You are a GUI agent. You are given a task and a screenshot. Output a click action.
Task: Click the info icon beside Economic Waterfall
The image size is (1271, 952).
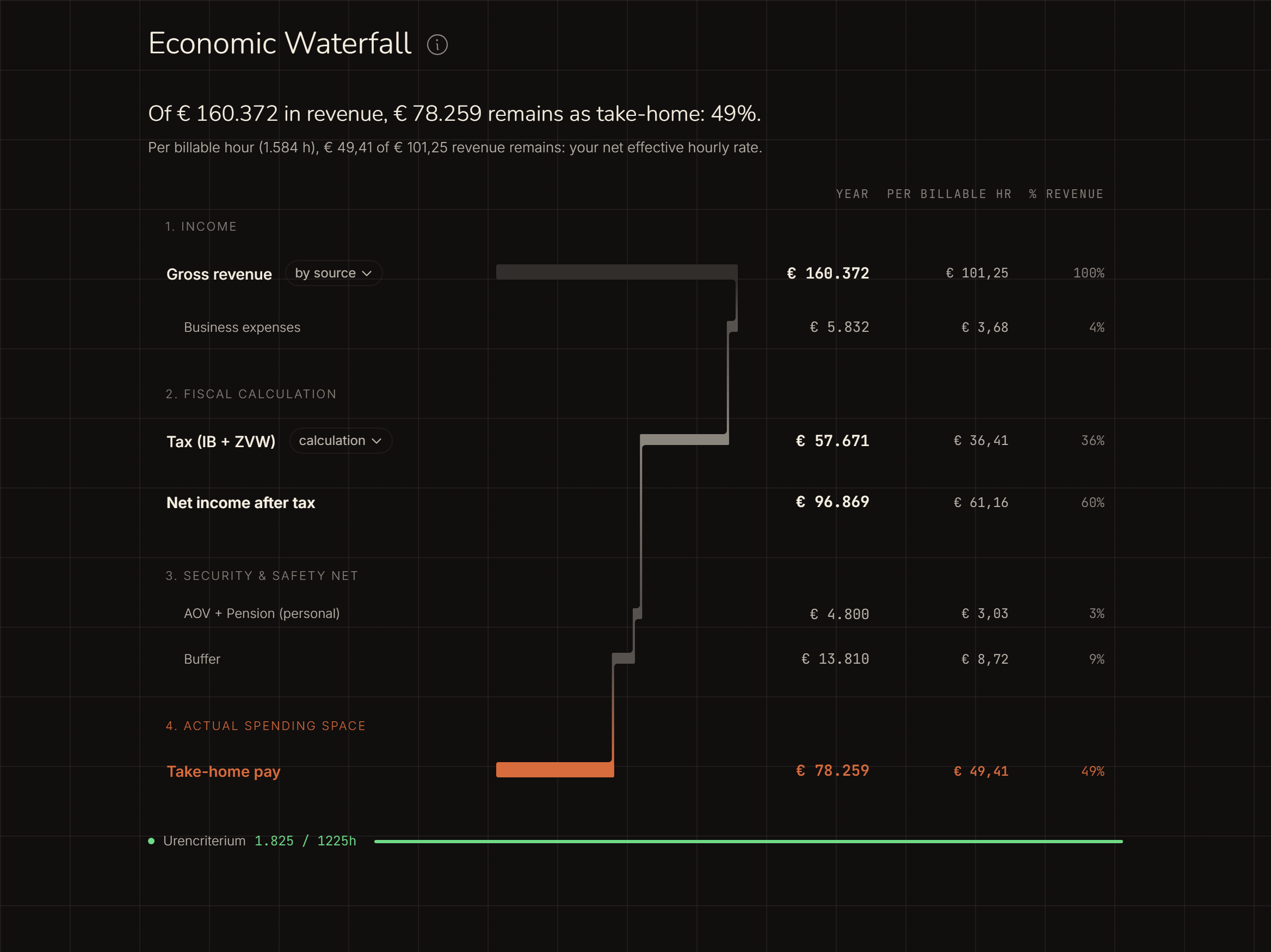pyautogui.click(x=437, y=45)
